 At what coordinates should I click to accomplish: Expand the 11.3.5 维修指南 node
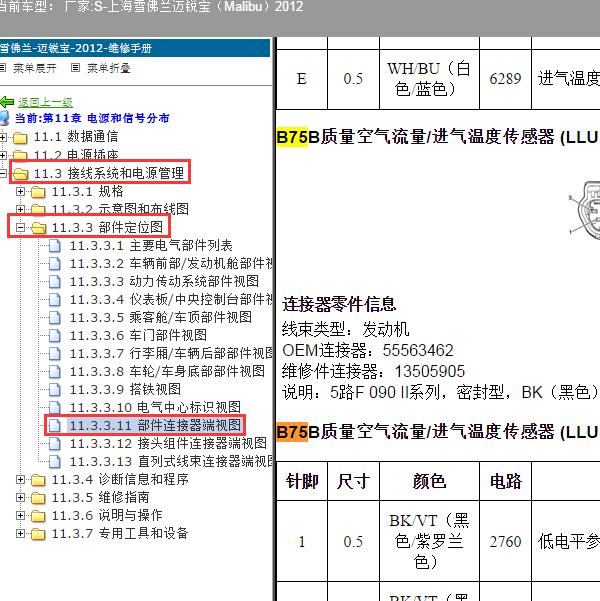21,497
